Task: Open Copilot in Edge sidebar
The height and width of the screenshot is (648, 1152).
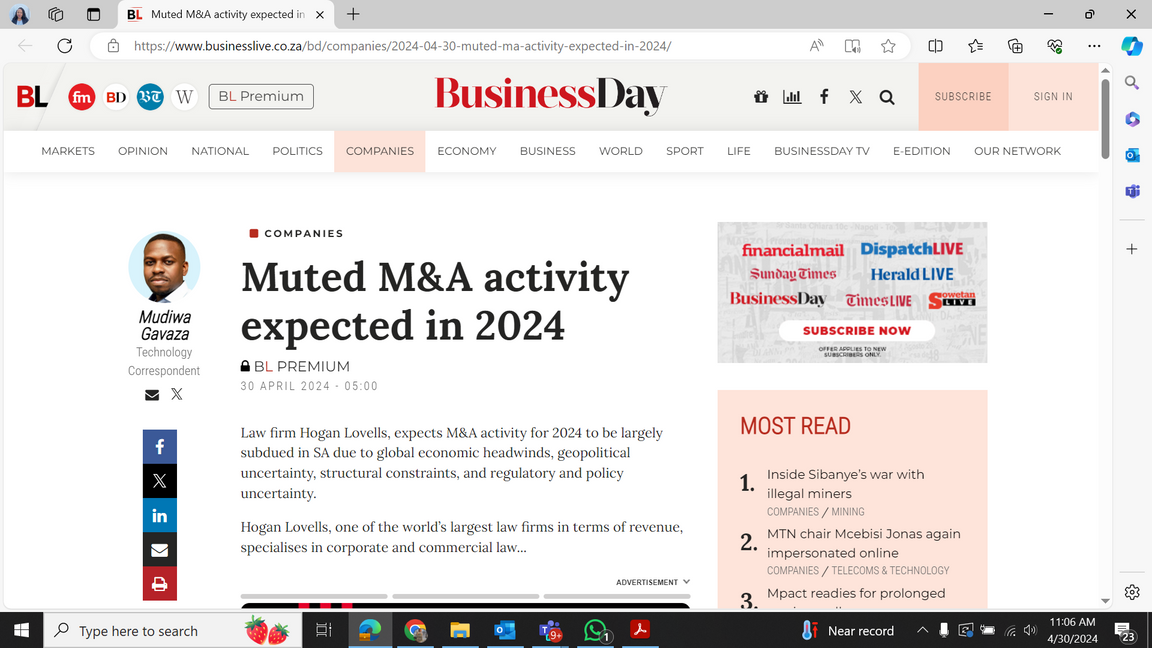Action: pos(1131,46)
